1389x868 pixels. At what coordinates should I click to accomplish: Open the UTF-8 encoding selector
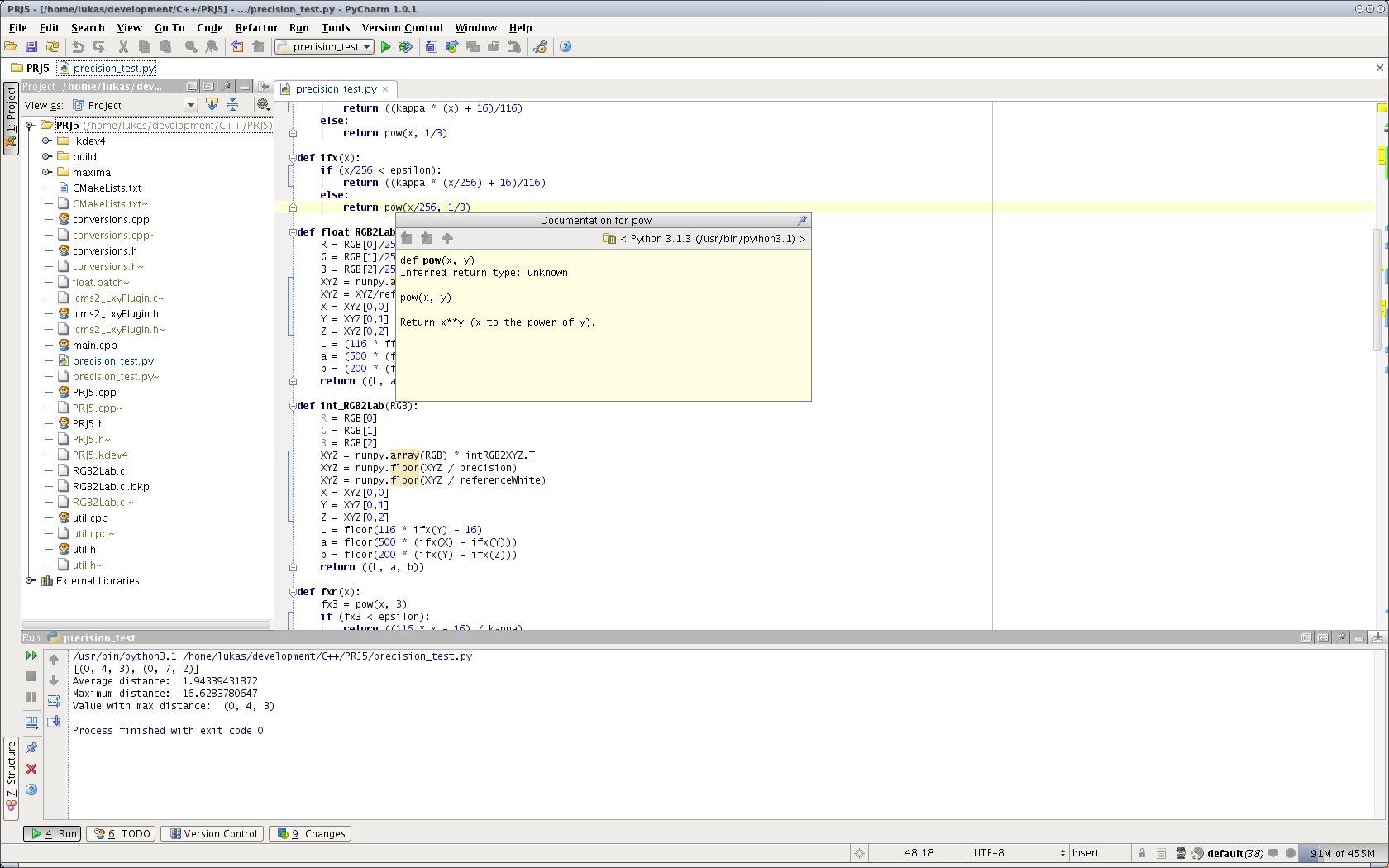pyautogui.click(x=1018, y=853)
